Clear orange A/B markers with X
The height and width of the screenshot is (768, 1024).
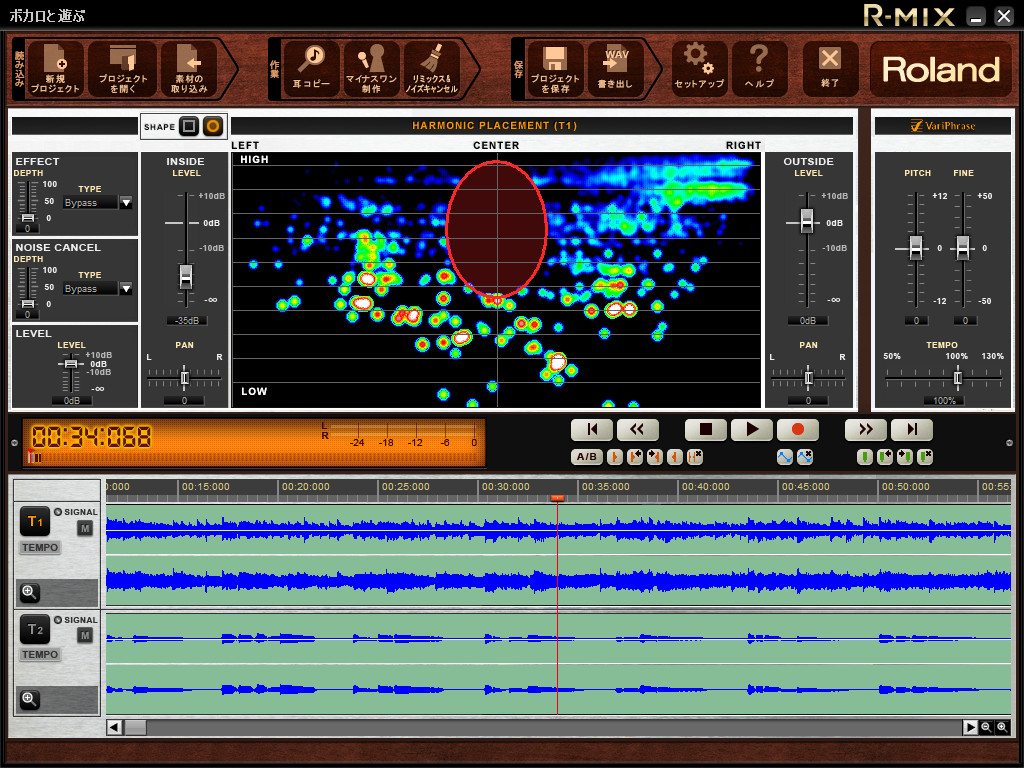coord(696,456)
